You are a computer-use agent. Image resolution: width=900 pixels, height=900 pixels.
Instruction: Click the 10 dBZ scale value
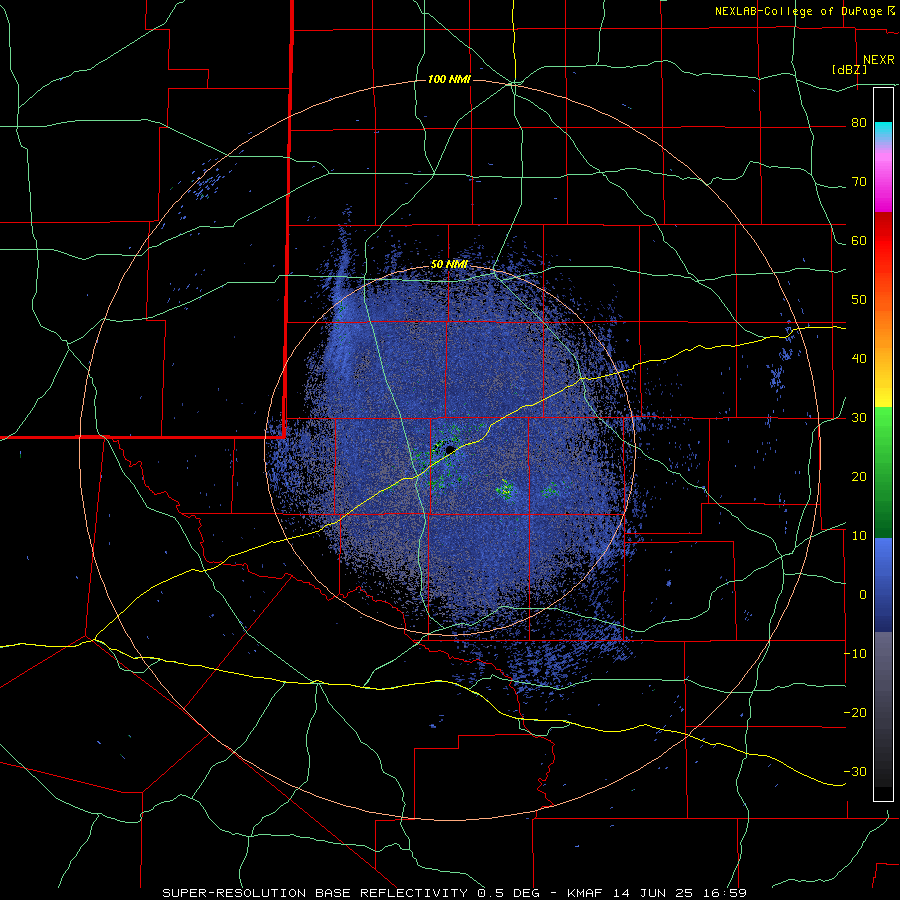[x=859, y=536]
